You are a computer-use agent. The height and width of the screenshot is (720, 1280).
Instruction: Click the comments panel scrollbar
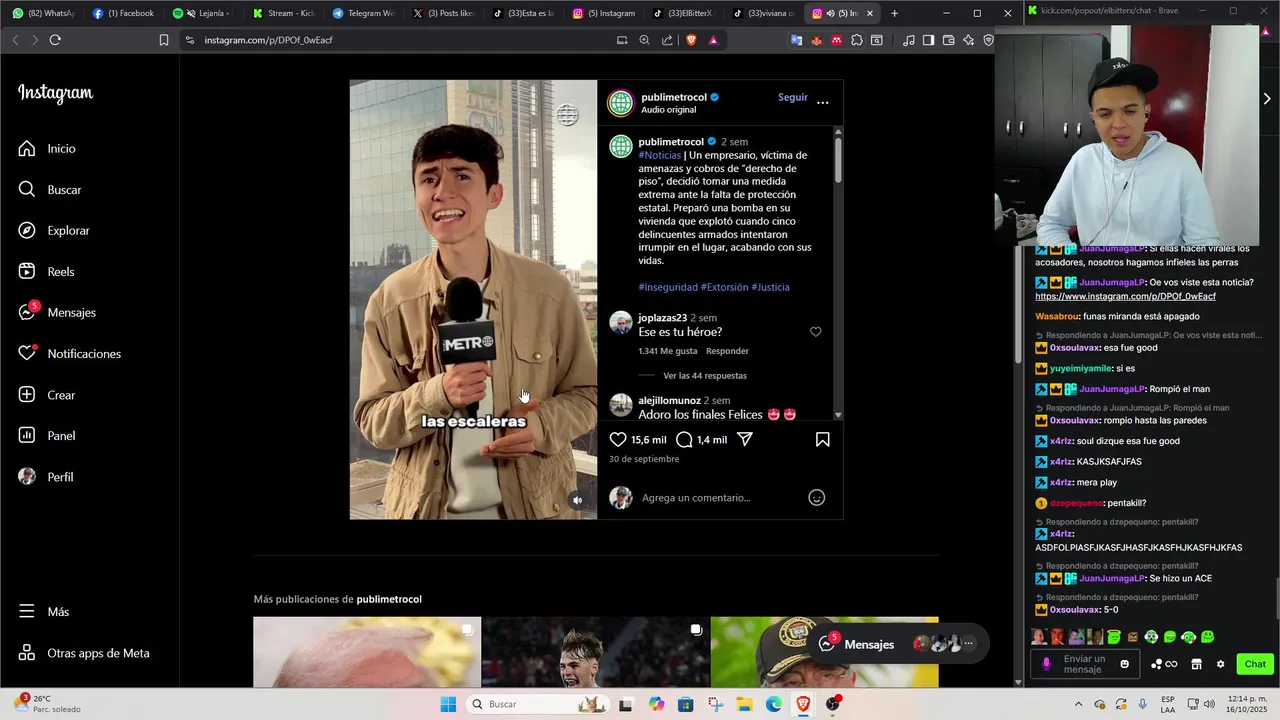(x=838, y=160)
